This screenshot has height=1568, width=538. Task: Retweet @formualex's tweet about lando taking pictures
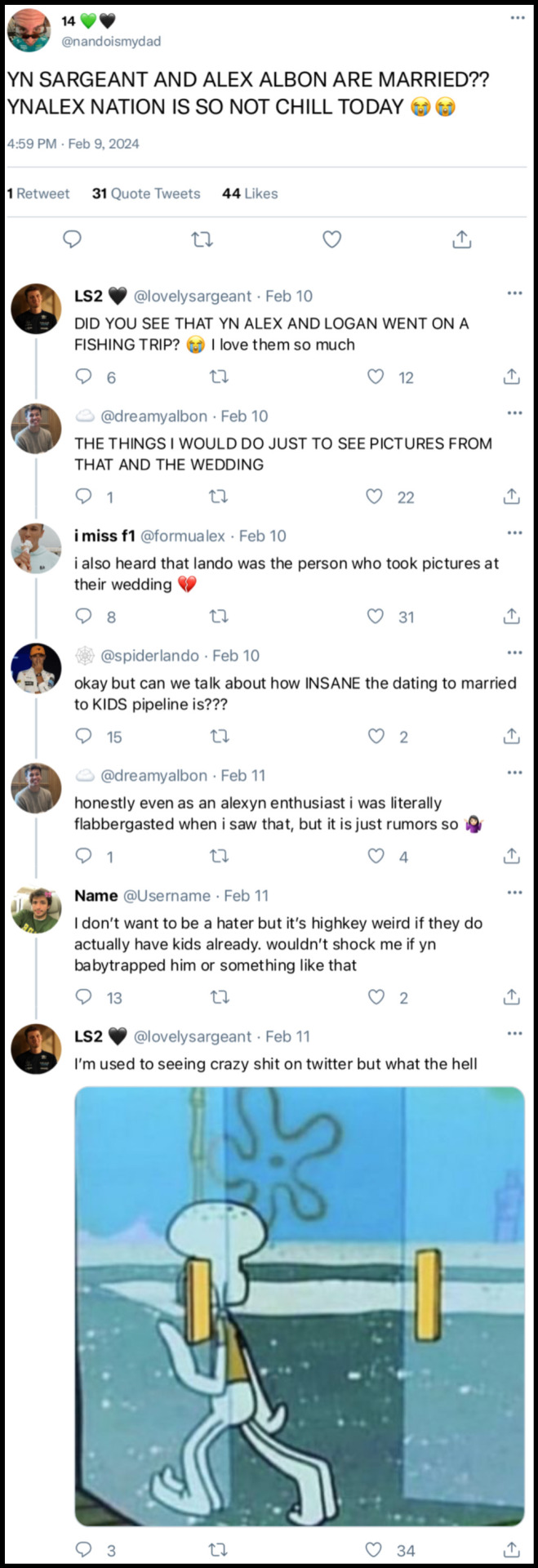point(219,617)
